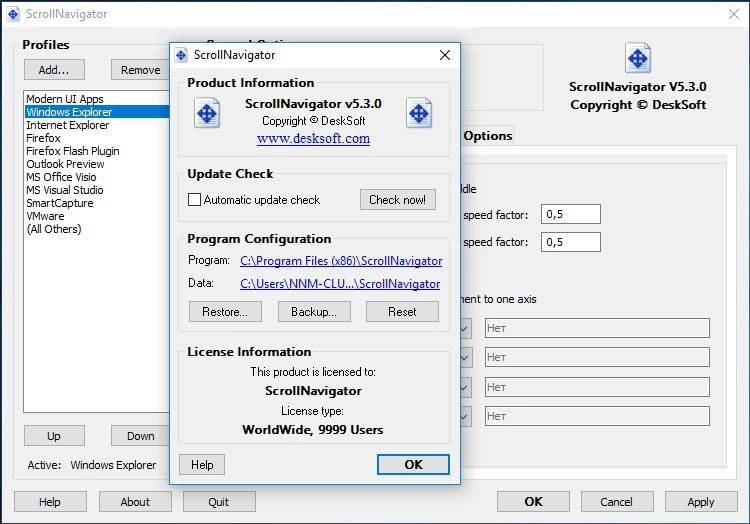
Task: Click the Apply button
Action: pos(701,502)
